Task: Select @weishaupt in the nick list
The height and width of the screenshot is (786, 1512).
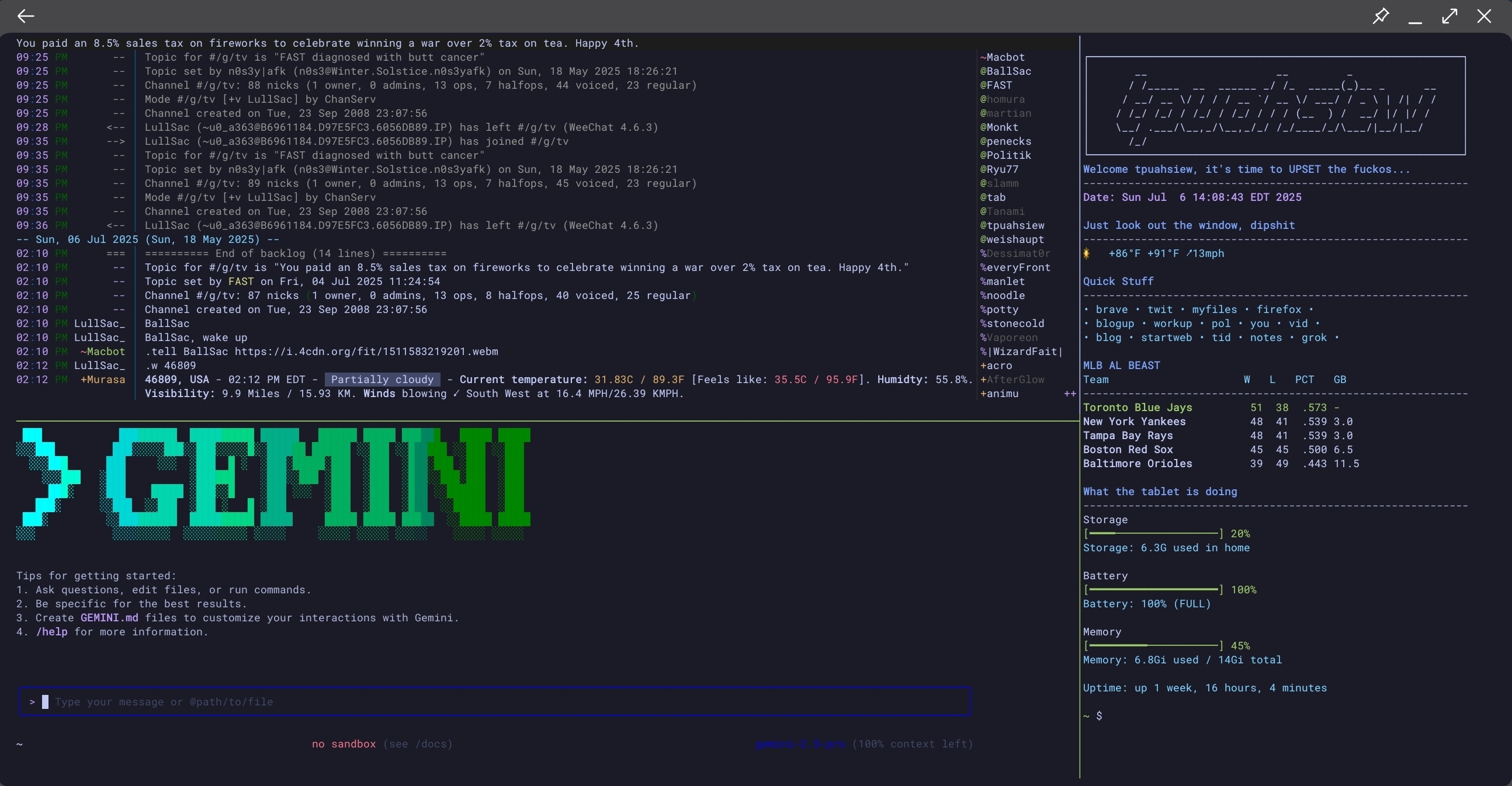Action: coord(1012,240)
